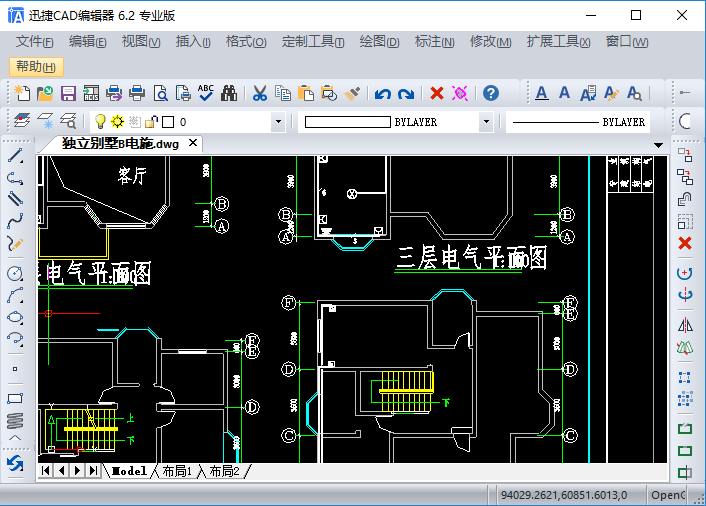Save the drawing with purple floppy icon
This screenshot has height=506, width=706.
pyautogui.click(x=68, y=93)
